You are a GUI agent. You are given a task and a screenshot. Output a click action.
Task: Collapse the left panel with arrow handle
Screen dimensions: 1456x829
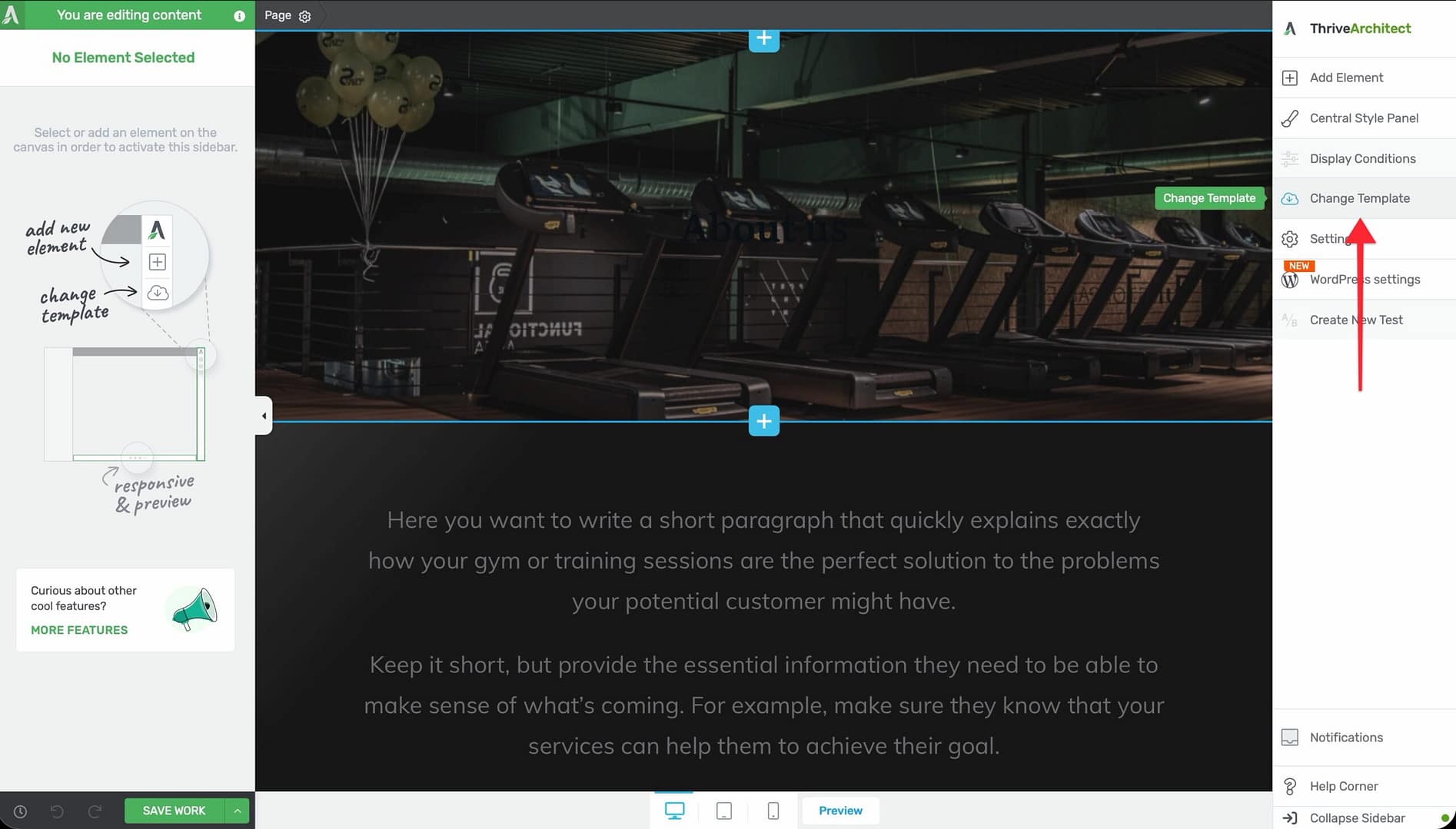[x=264, y=416]
